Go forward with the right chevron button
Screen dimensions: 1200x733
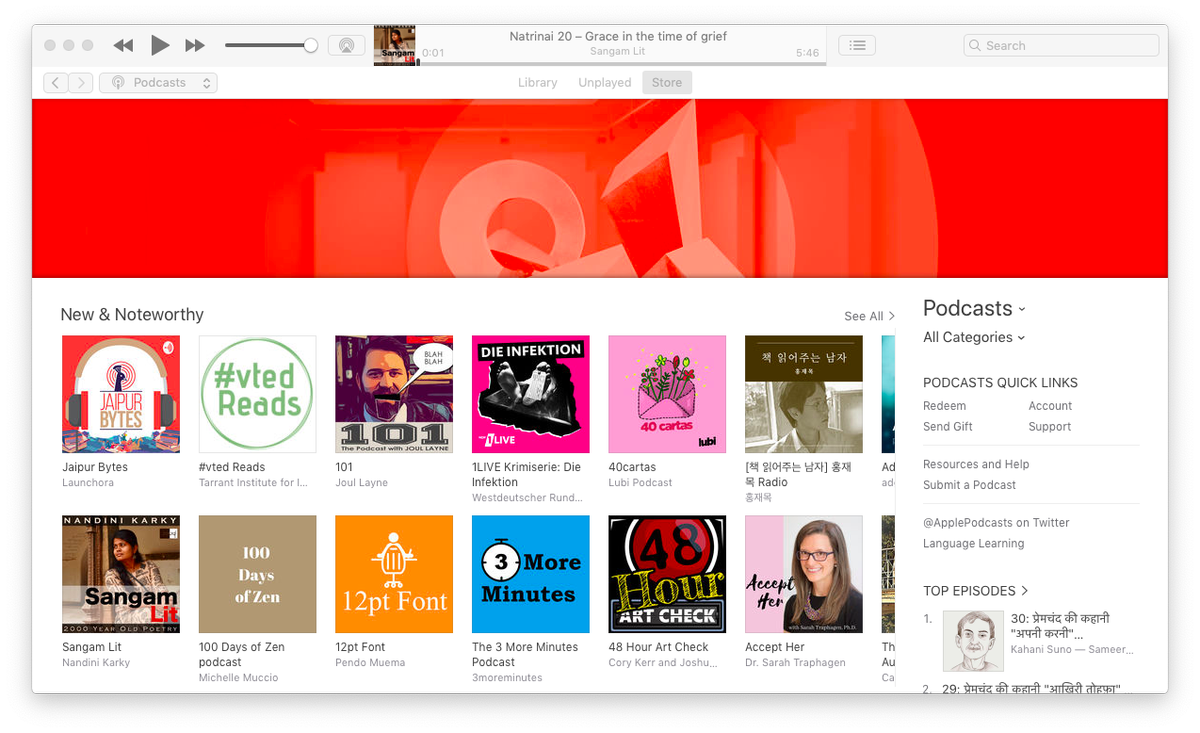pyautogui.click(x=81, y=83)
